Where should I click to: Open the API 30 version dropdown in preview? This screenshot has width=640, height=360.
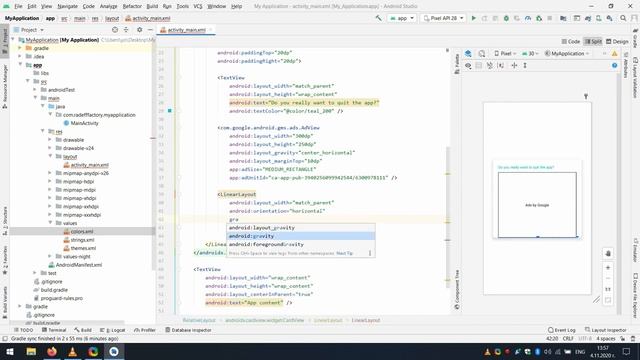(531, 53)
